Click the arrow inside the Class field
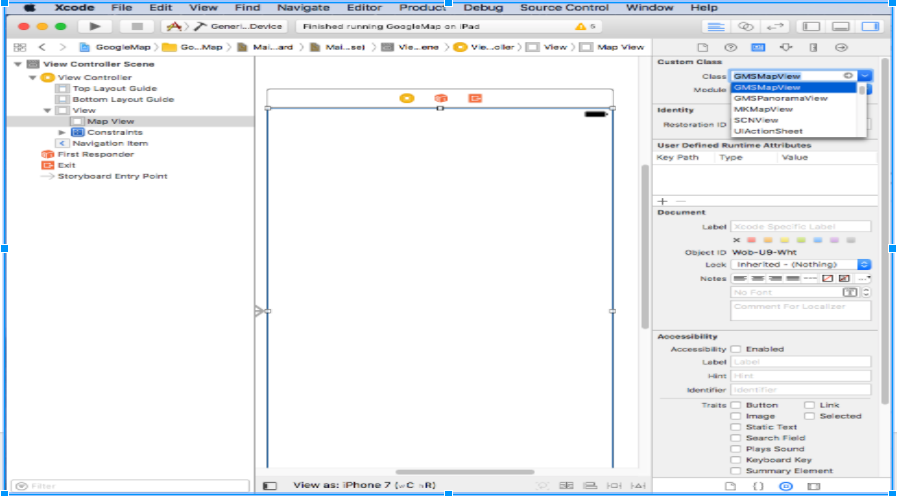The image size is (897, 496). tap(848, 76)
